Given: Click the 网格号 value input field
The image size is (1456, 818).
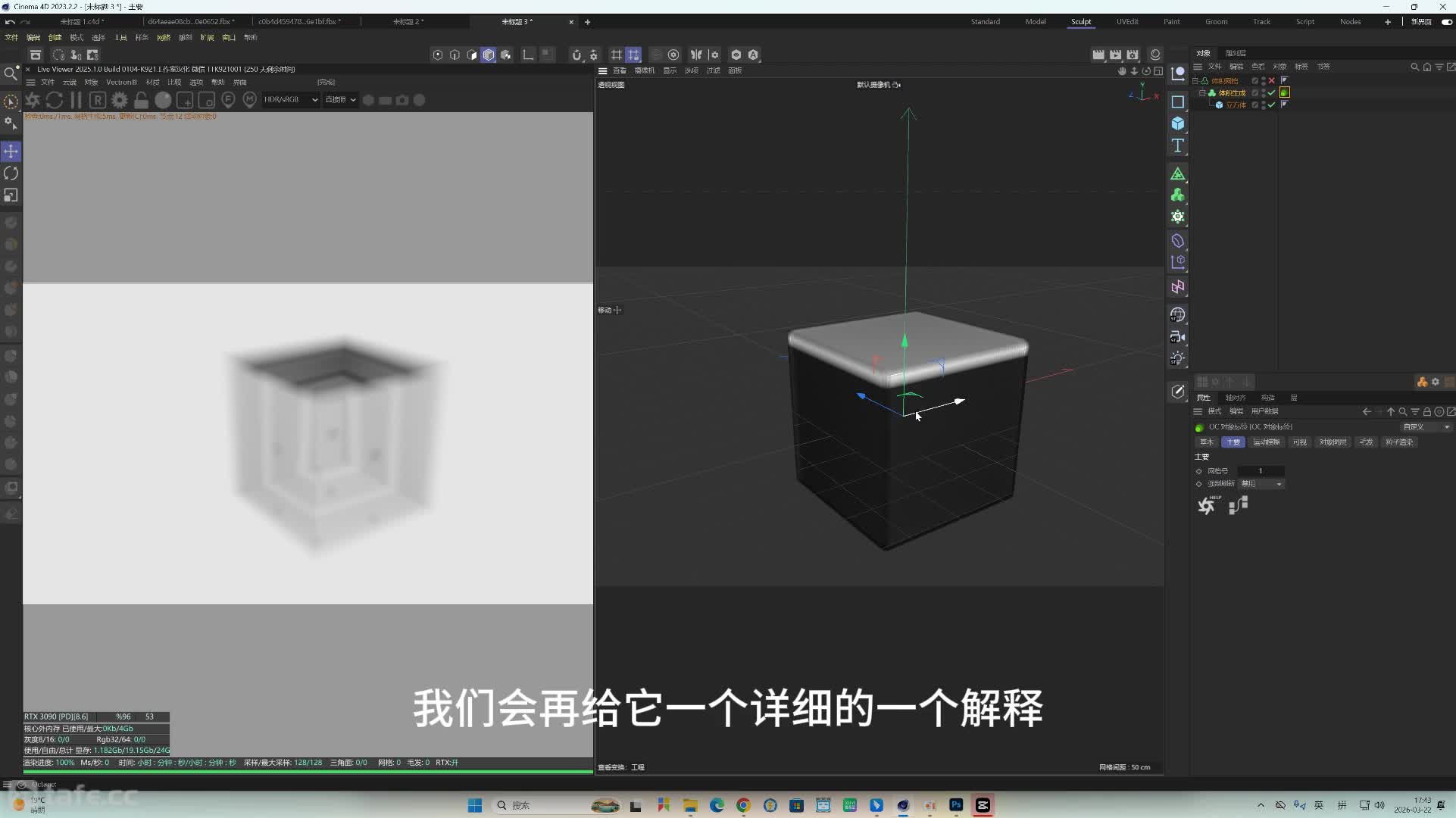Looking at the screenshot, I should [x=1261, y=470].
